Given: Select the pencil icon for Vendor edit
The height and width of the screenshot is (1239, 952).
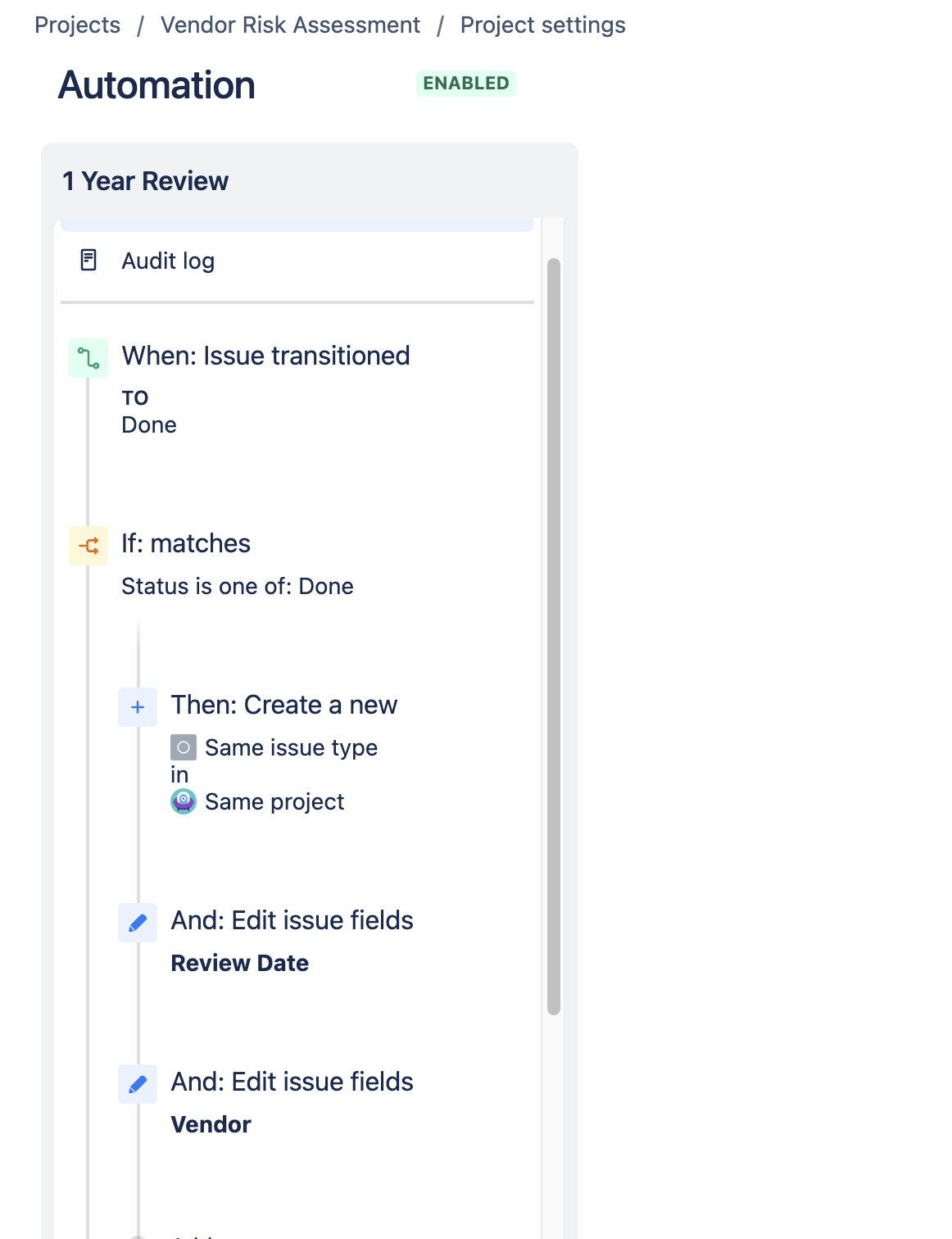Looking at the screenshot, I should pyautogui.click(x=138, y=1084).
